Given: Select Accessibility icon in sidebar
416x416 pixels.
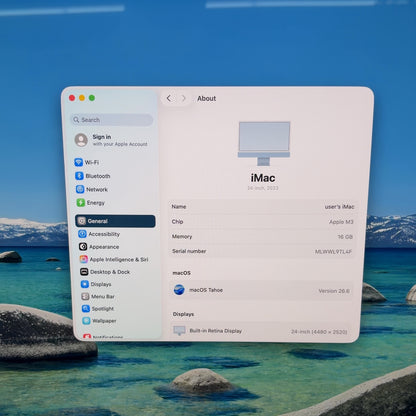Looking at the screenshot, I should [x=82, y=234].
